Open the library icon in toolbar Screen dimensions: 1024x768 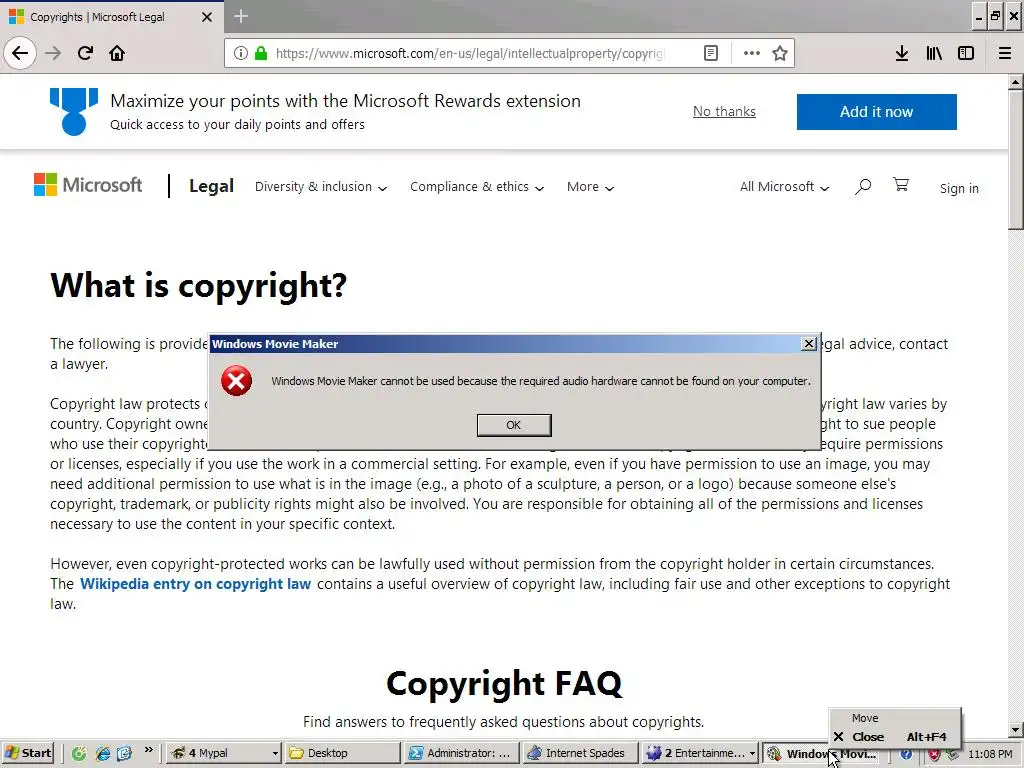[x=934, y=53]
